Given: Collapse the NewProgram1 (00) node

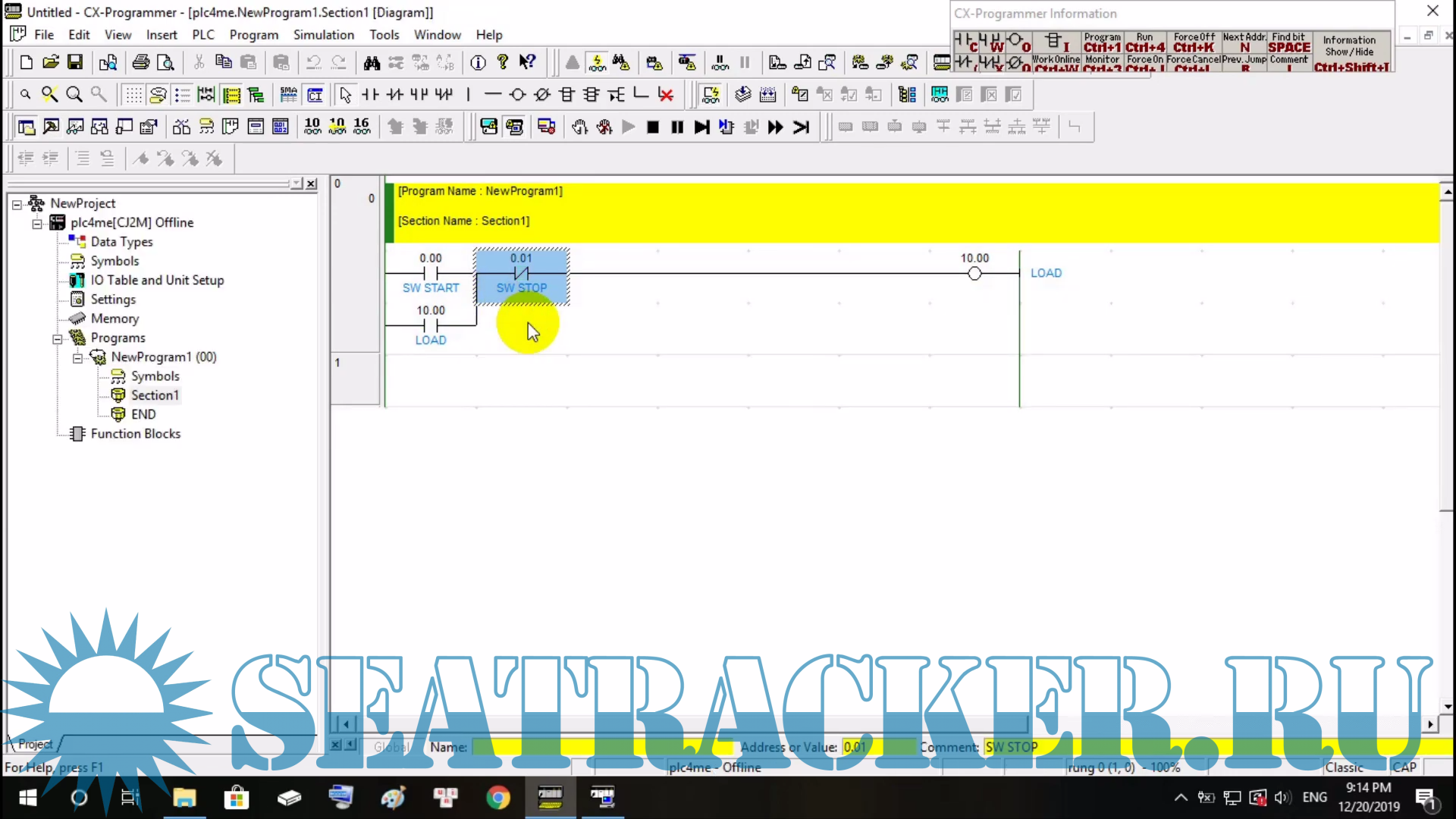Looking at the screenshot, I should coord(77,358).
